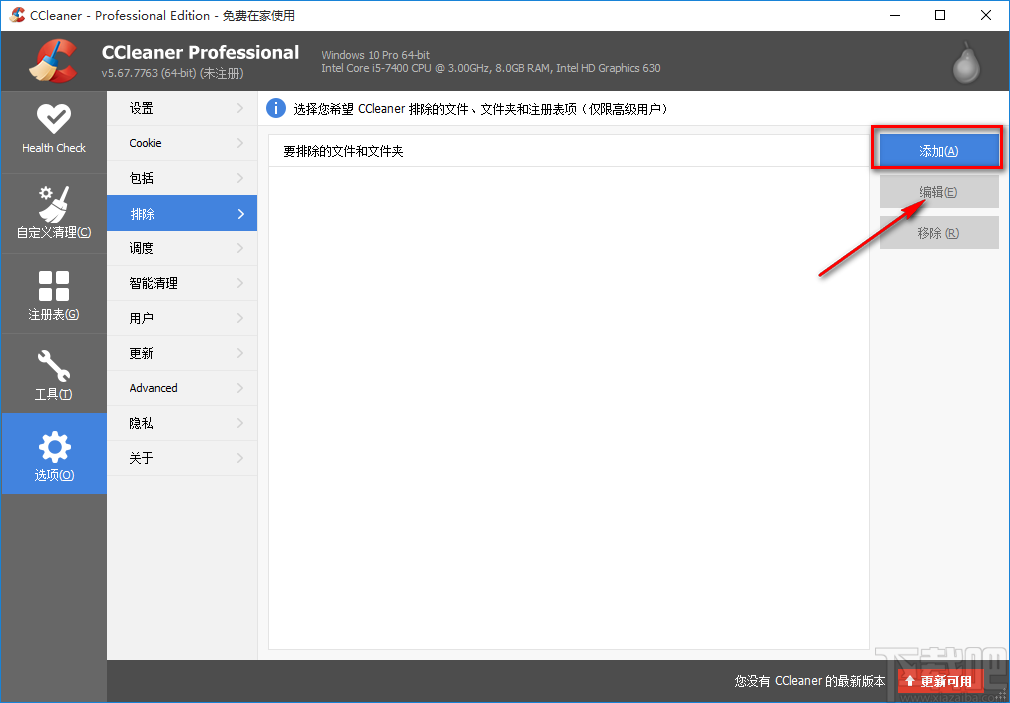
Task: Expand chevron next to 排除
Action: pyautogui.click(x=240, y=213)
